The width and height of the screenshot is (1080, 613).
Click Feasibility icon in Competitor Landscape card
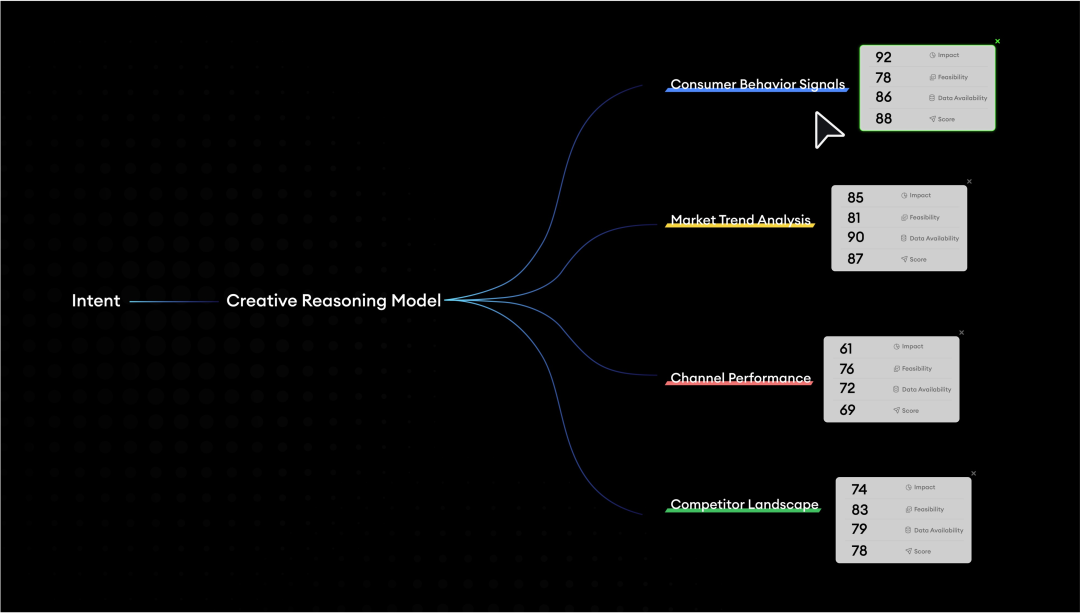[908, 509]
